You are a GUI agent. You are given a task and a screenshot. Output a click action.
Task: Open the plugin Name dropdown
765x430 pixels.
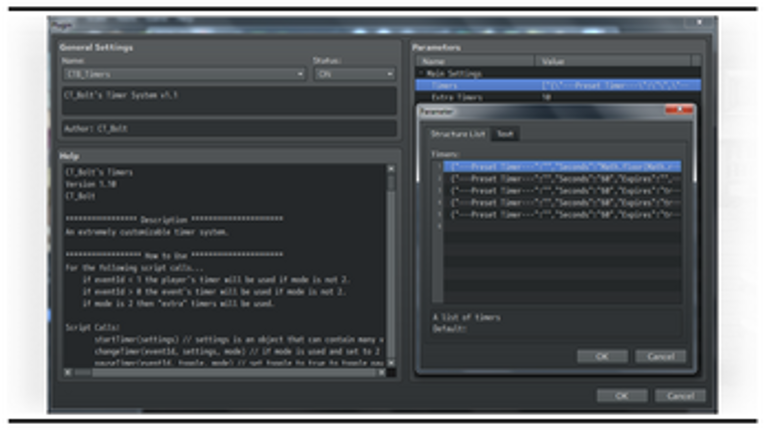coord(184,74)
